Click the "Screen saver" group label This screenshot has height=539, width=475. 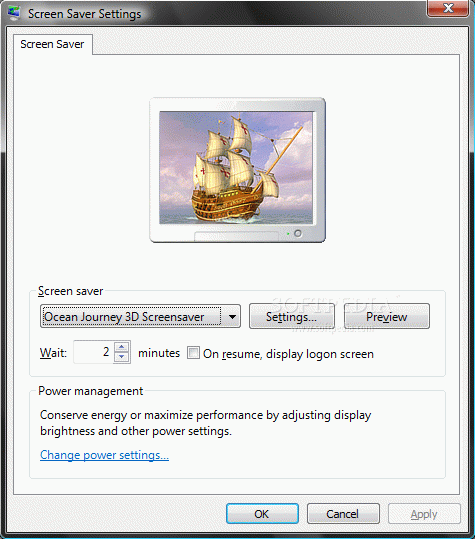pos(70,291)
